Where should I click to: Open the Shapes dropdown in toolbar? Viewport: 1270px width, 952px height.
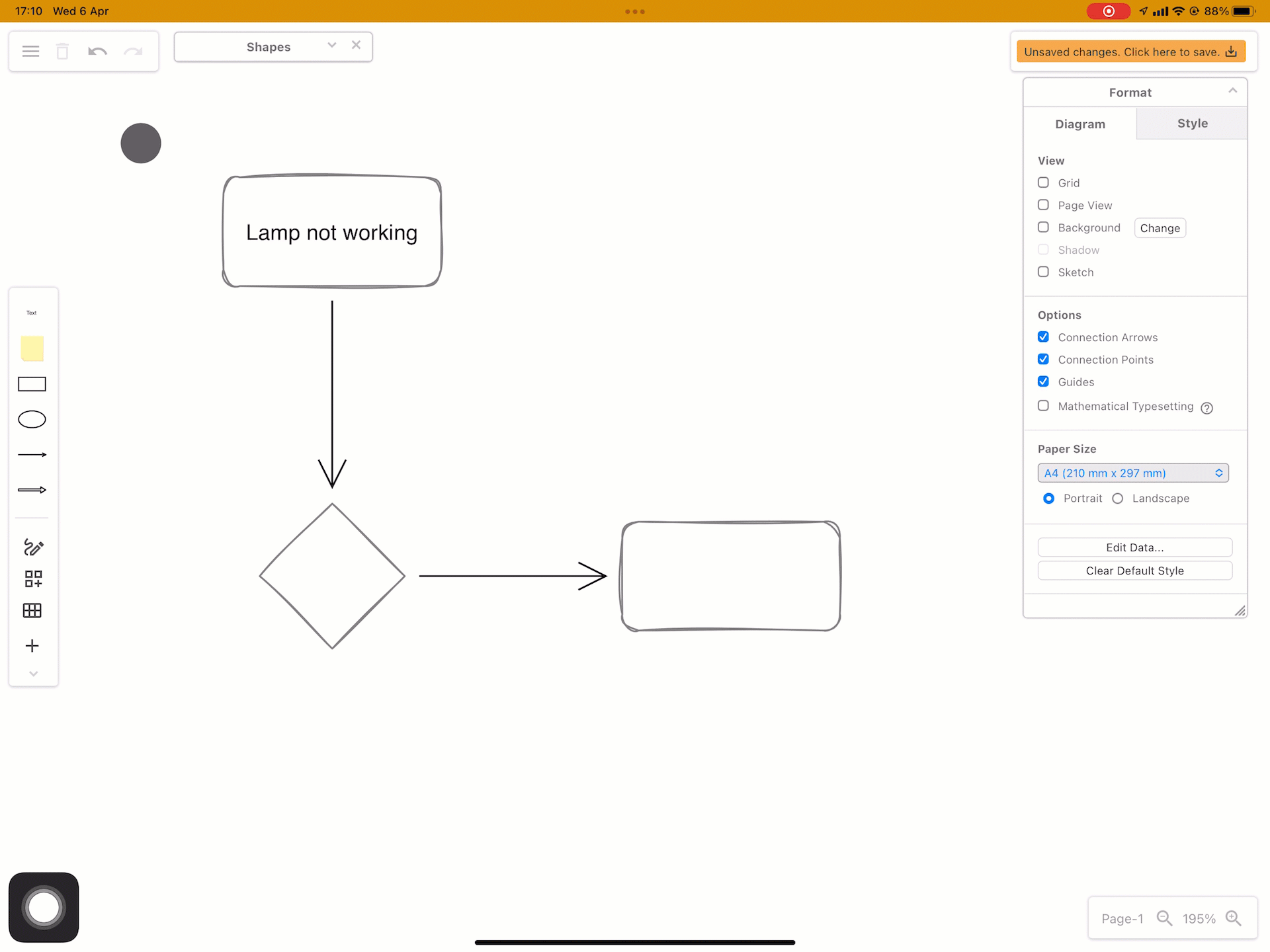coord(331,46)
